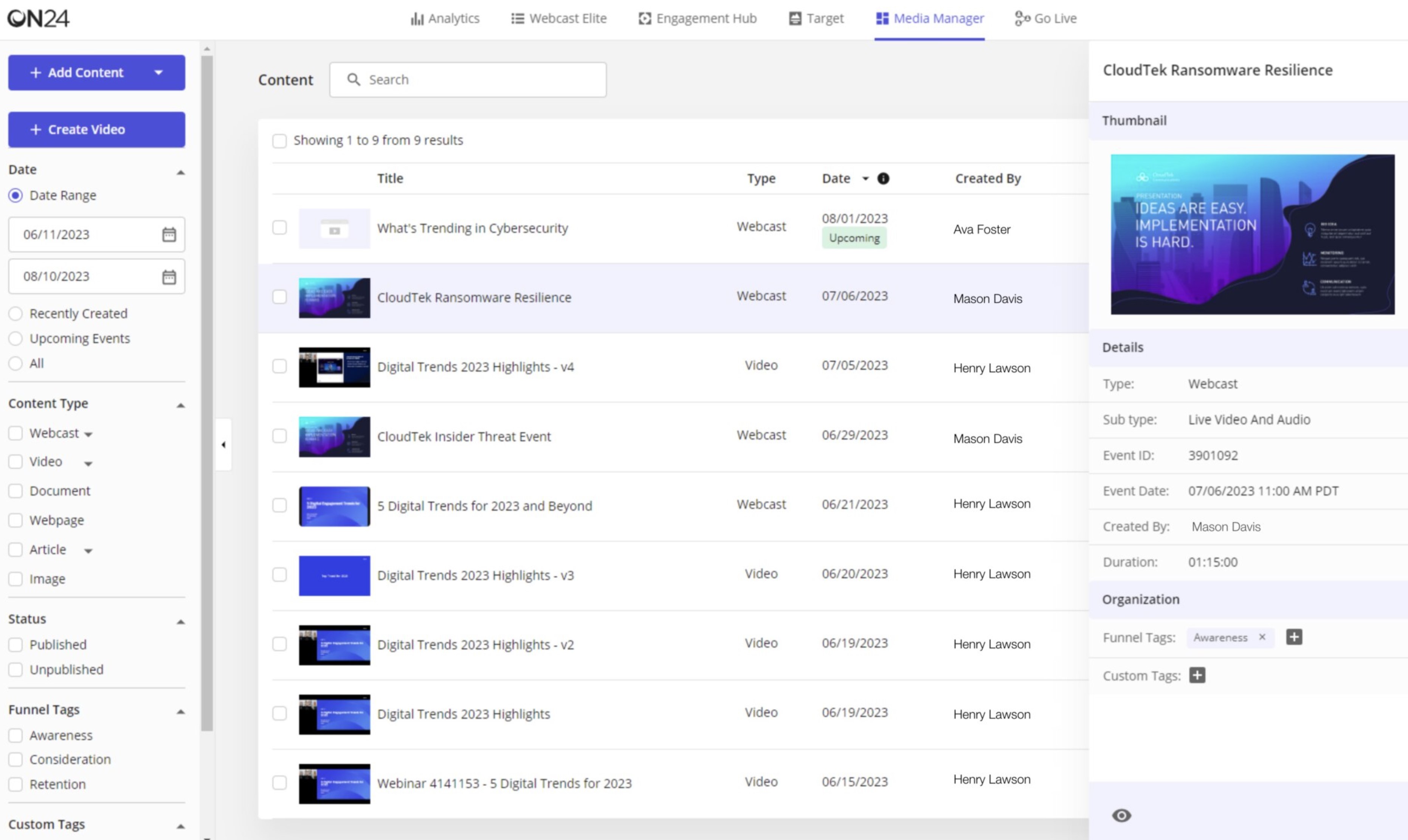Viewport: 1408px width, 840px height.
Task: Click the Create Video button
Action: click(x=96, y=130)
